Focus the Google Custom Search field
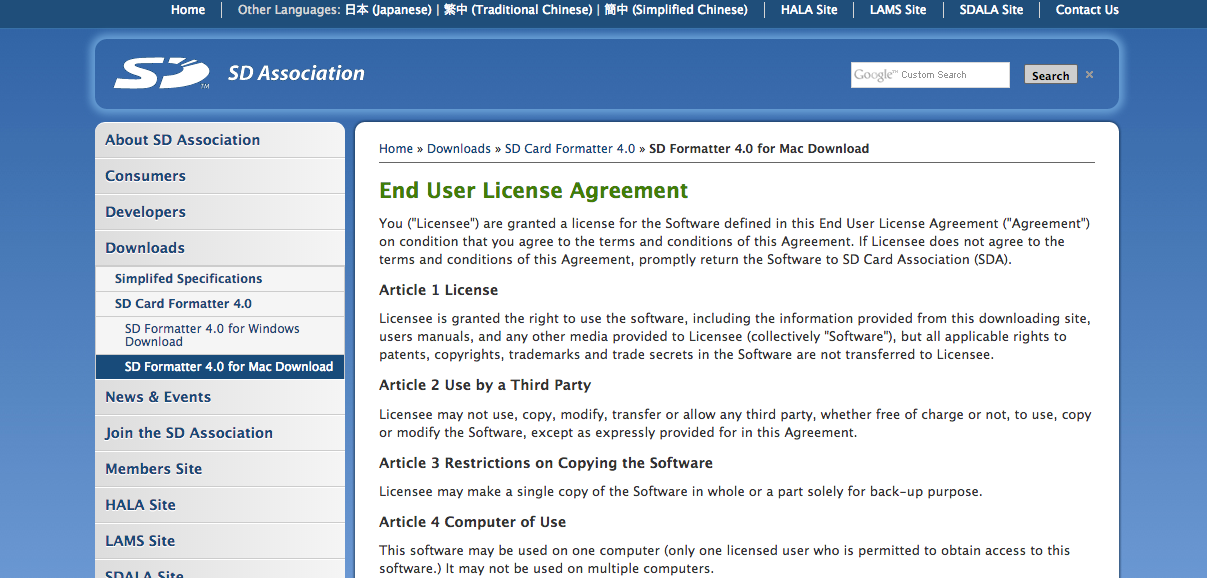Viewport: 1207px width, 578px height. pyautogui.click(x=930, y=75)
